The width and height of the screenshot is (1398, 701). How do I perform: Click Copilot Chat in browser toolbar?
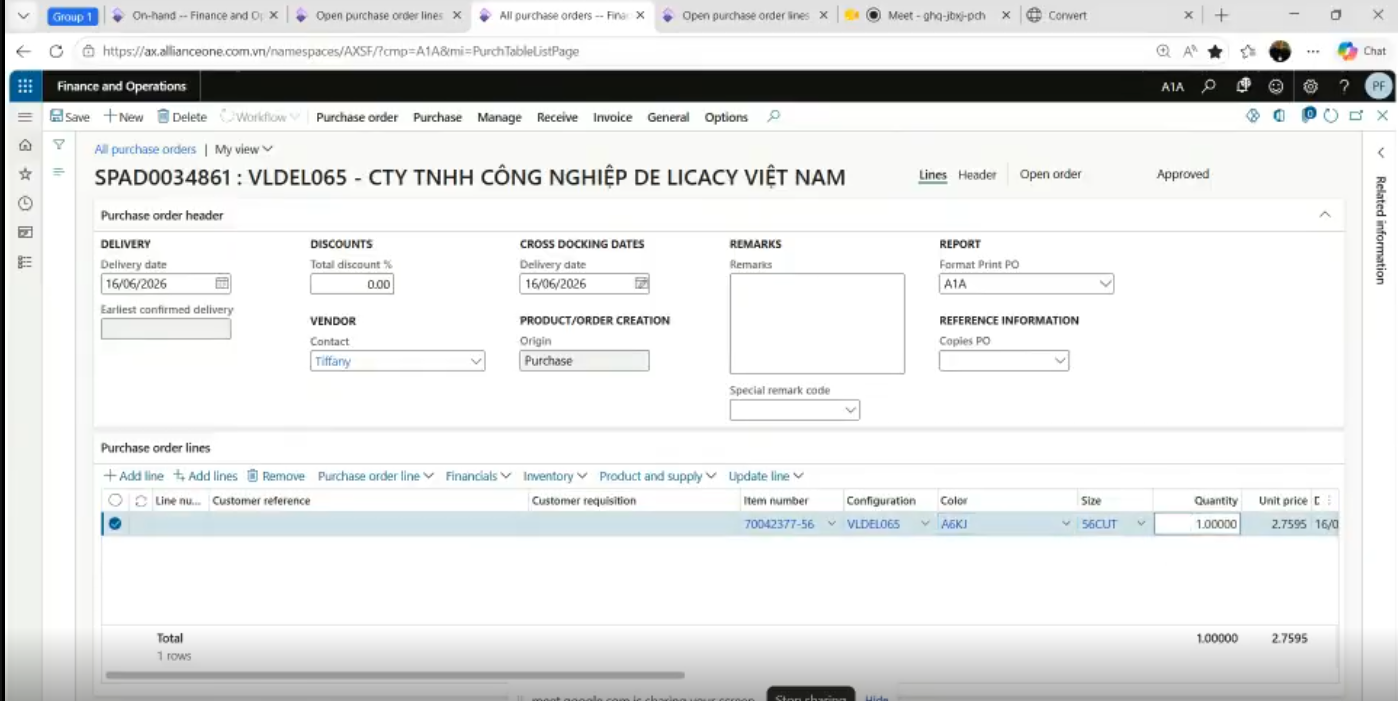pyautogui.click(x=1362, y=51)
